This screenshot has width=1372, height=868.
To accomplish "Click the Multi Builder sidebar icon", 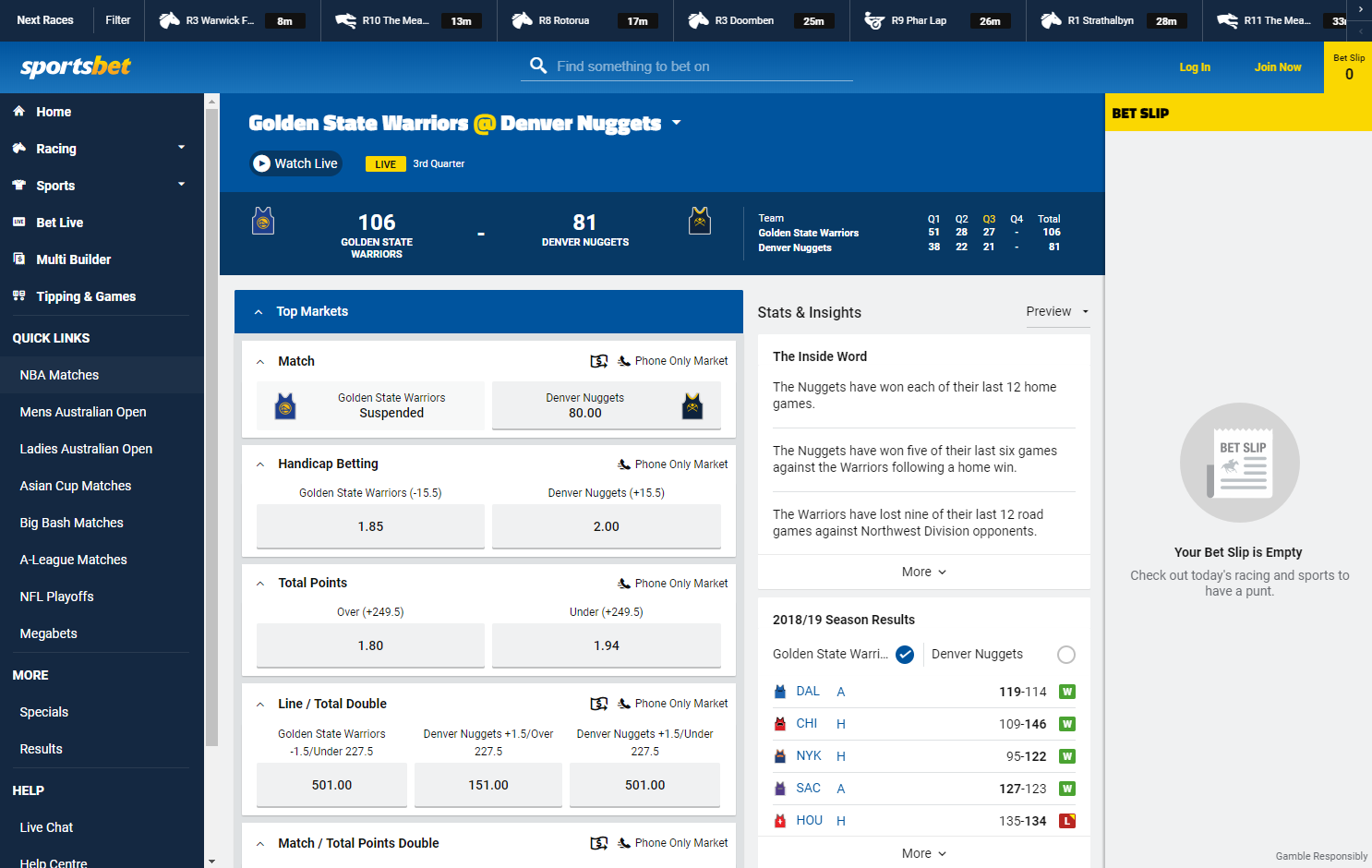I will [x=18, y=259].
